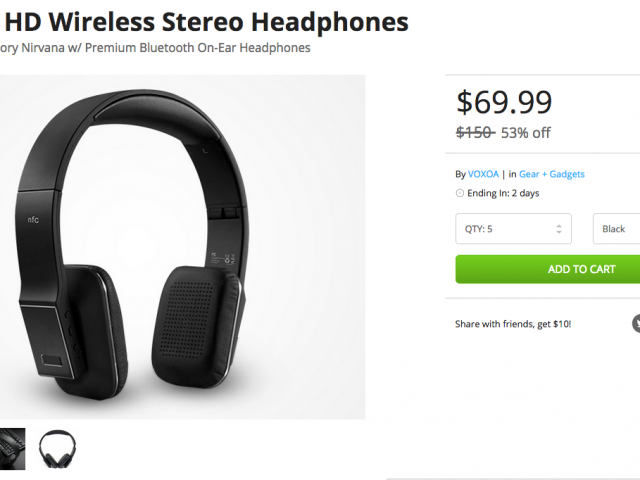Click the round share icon at right edge

636,323
